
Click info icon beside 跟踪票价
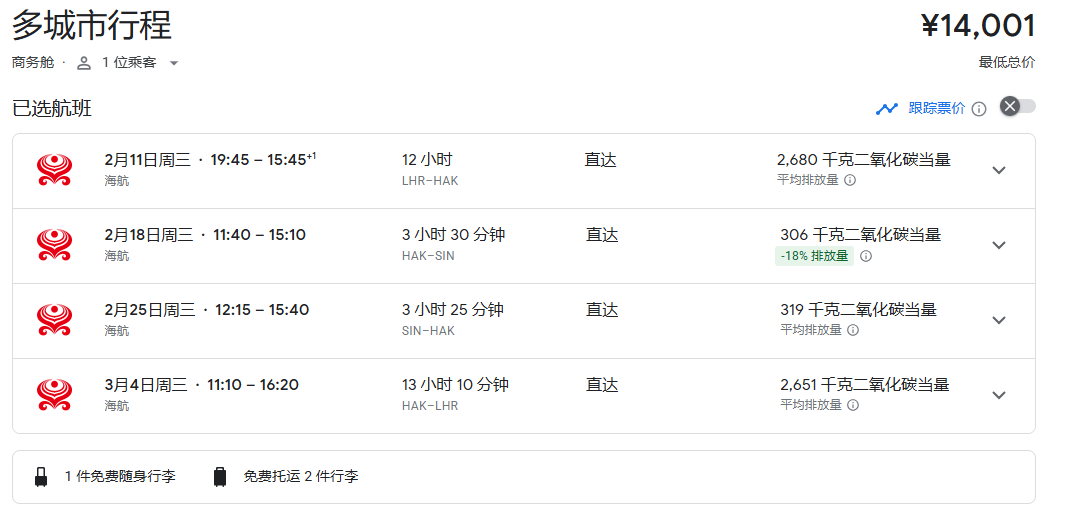tap(979, 109)
